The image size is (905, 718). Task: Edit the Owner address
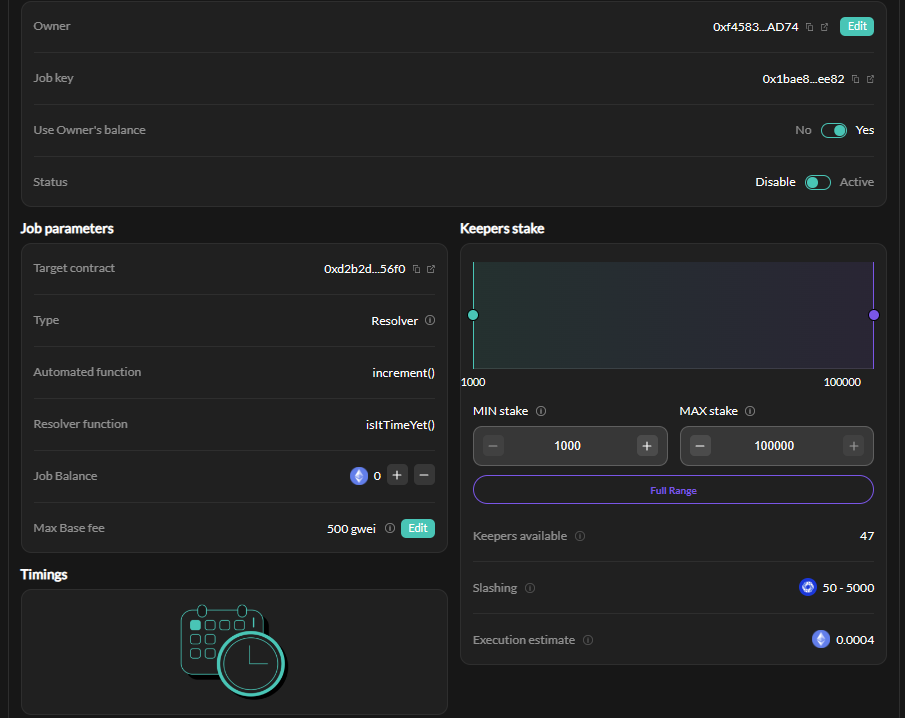click(x=856, y=27)
